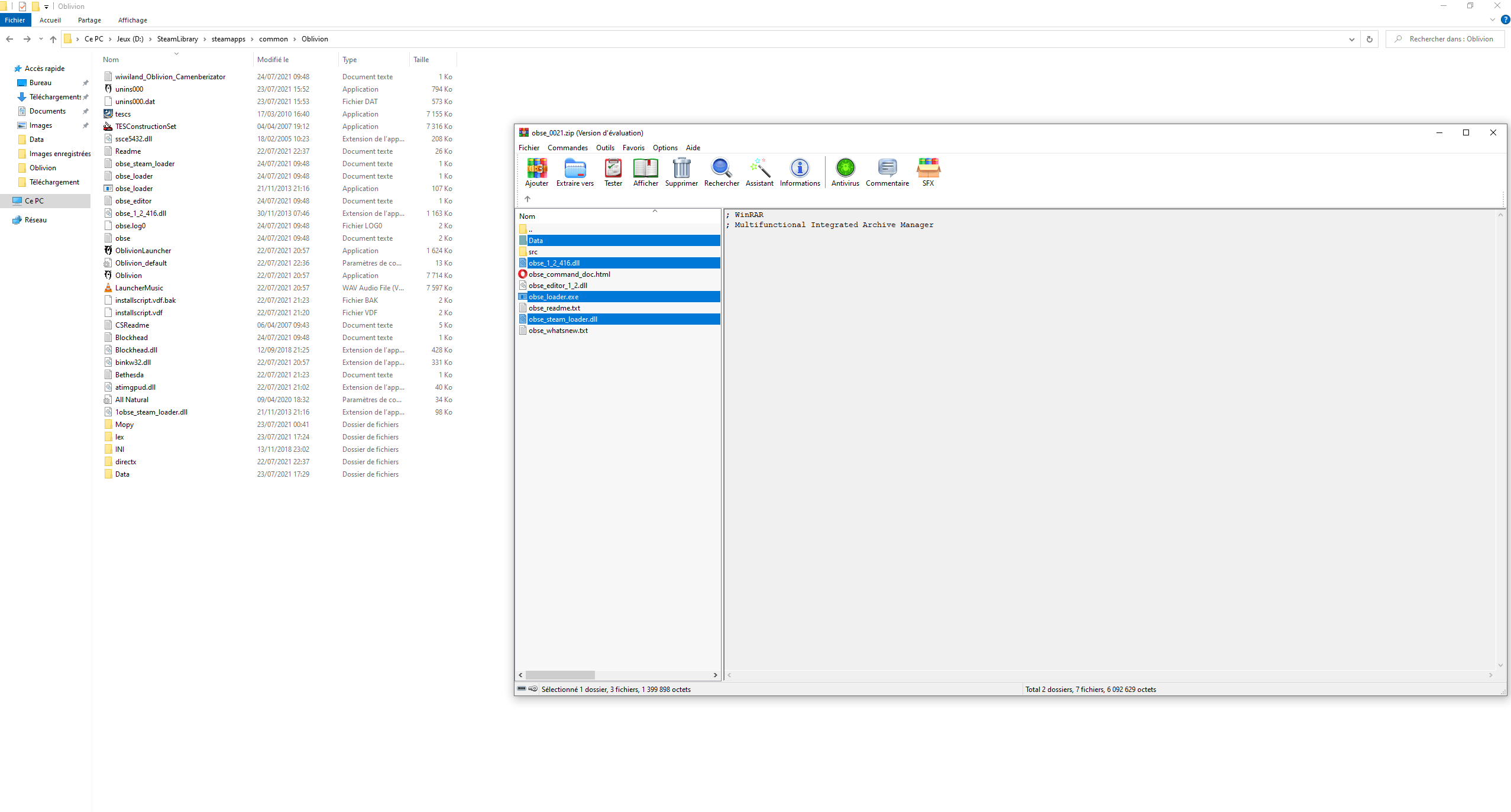Screen dimensions: 1511x812
Task: Open the Aide menu in WinRAR
Action: (693, 148)
